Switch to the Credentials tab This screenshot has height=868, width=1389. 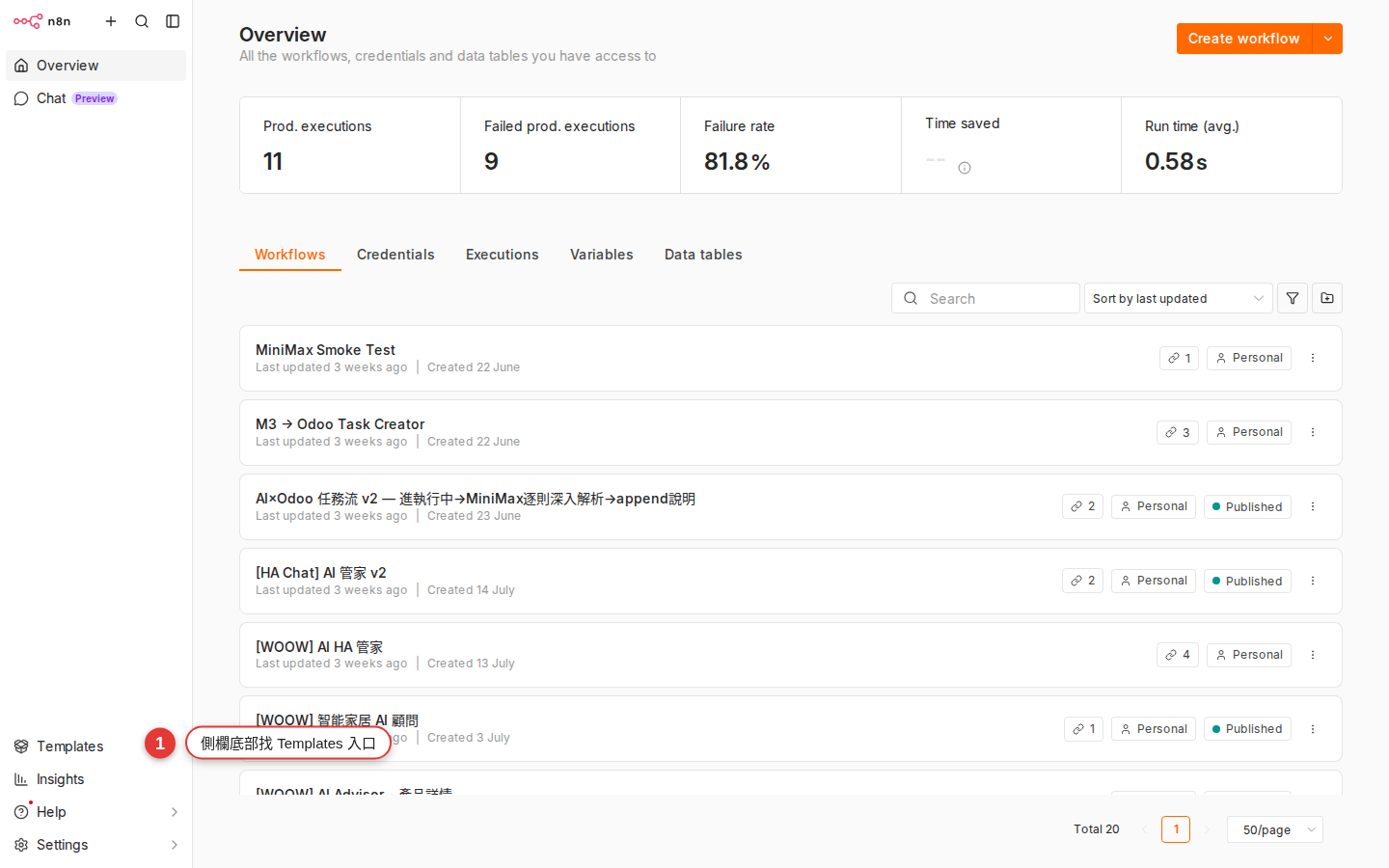point(395,255)
